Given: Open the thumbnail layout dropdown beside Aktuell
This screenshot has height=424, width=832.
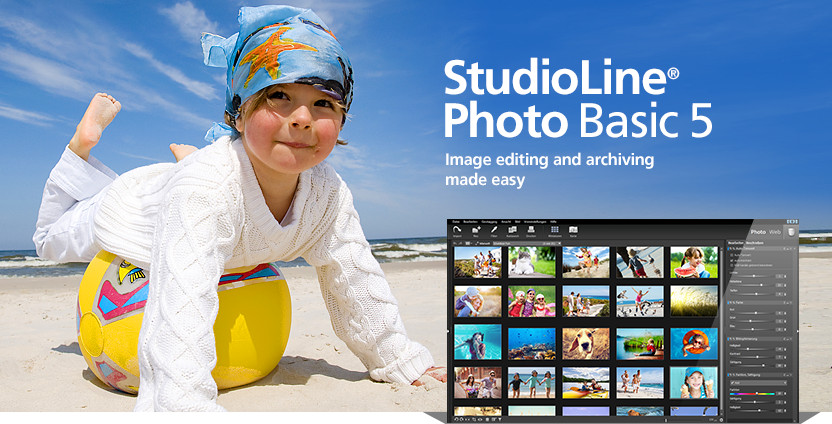Looking at the screenshot, I should [469, 244].
